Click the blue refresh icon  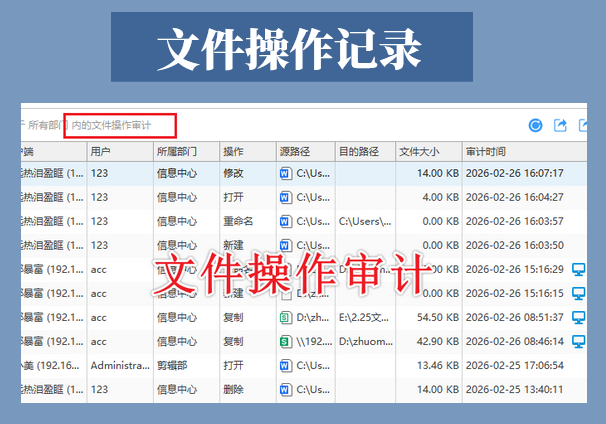(x=535, y=125)
